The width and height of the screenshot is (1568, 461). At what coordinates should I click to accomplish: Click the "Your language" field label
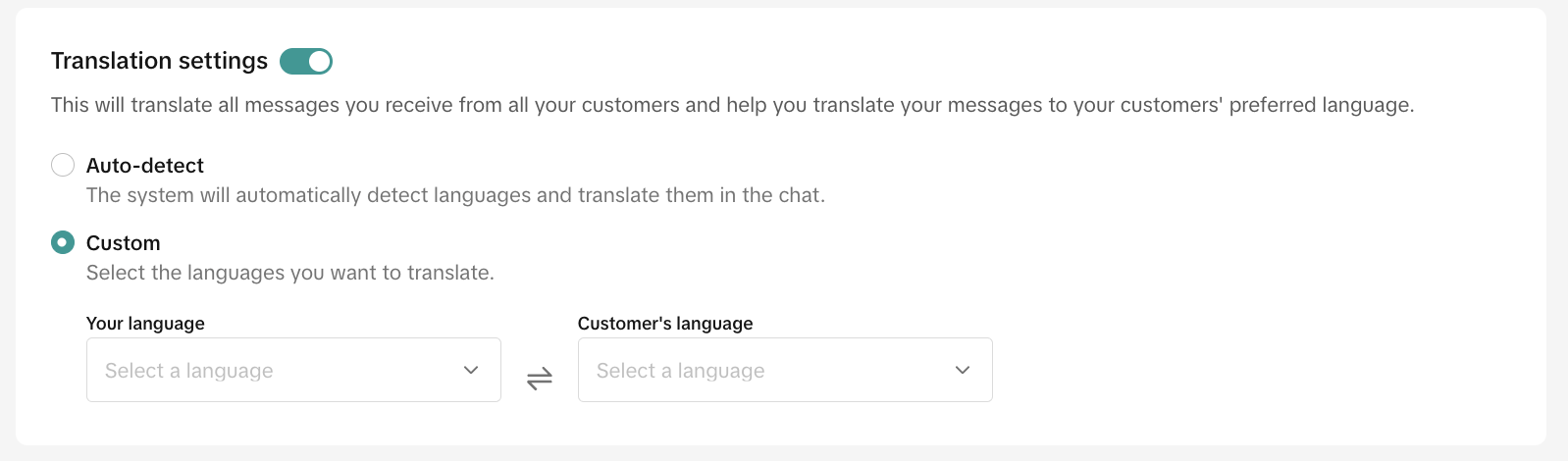[145, 324]
